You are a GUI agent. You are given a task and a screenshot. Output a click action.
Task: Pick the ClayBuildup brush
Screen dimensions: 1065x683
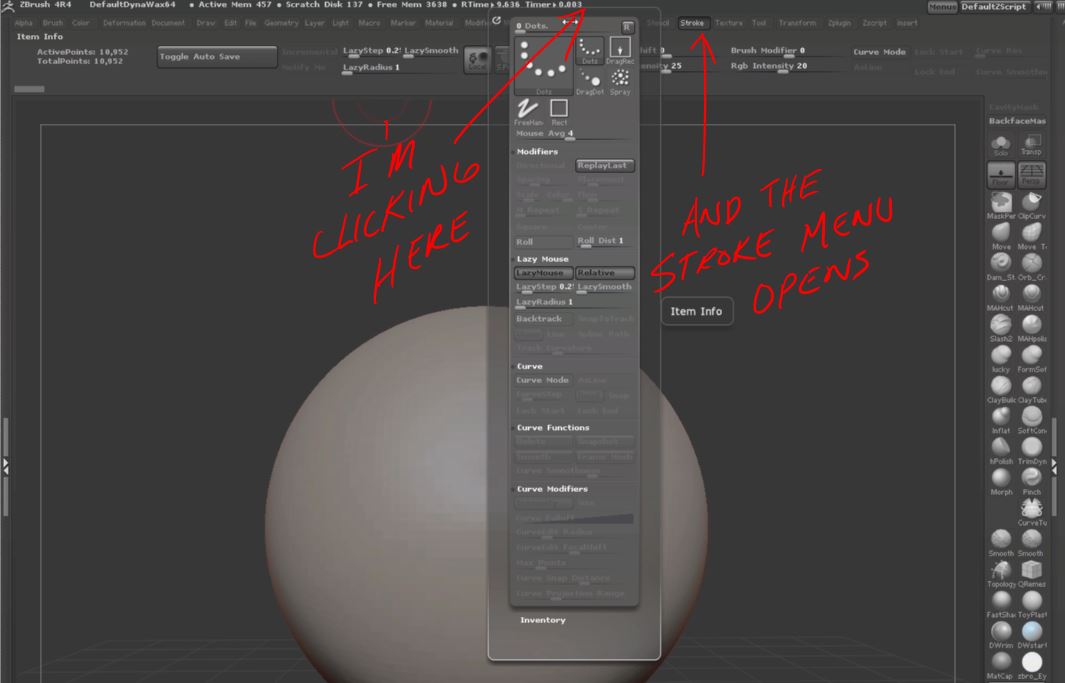point(1001,390)
